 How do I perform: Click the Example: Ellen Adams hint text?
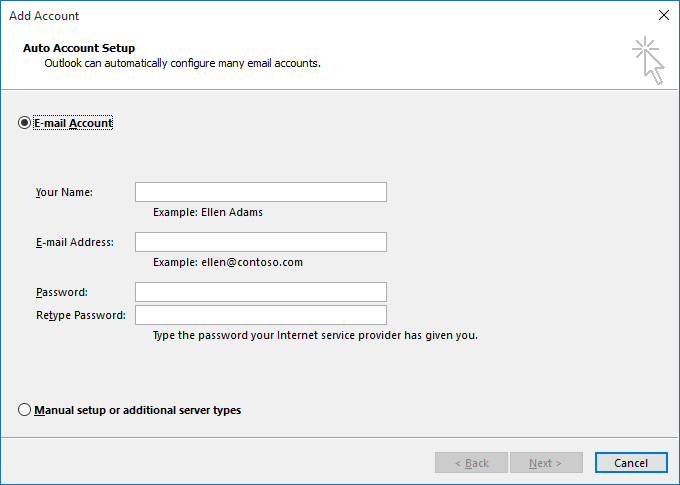coord(208,212)
